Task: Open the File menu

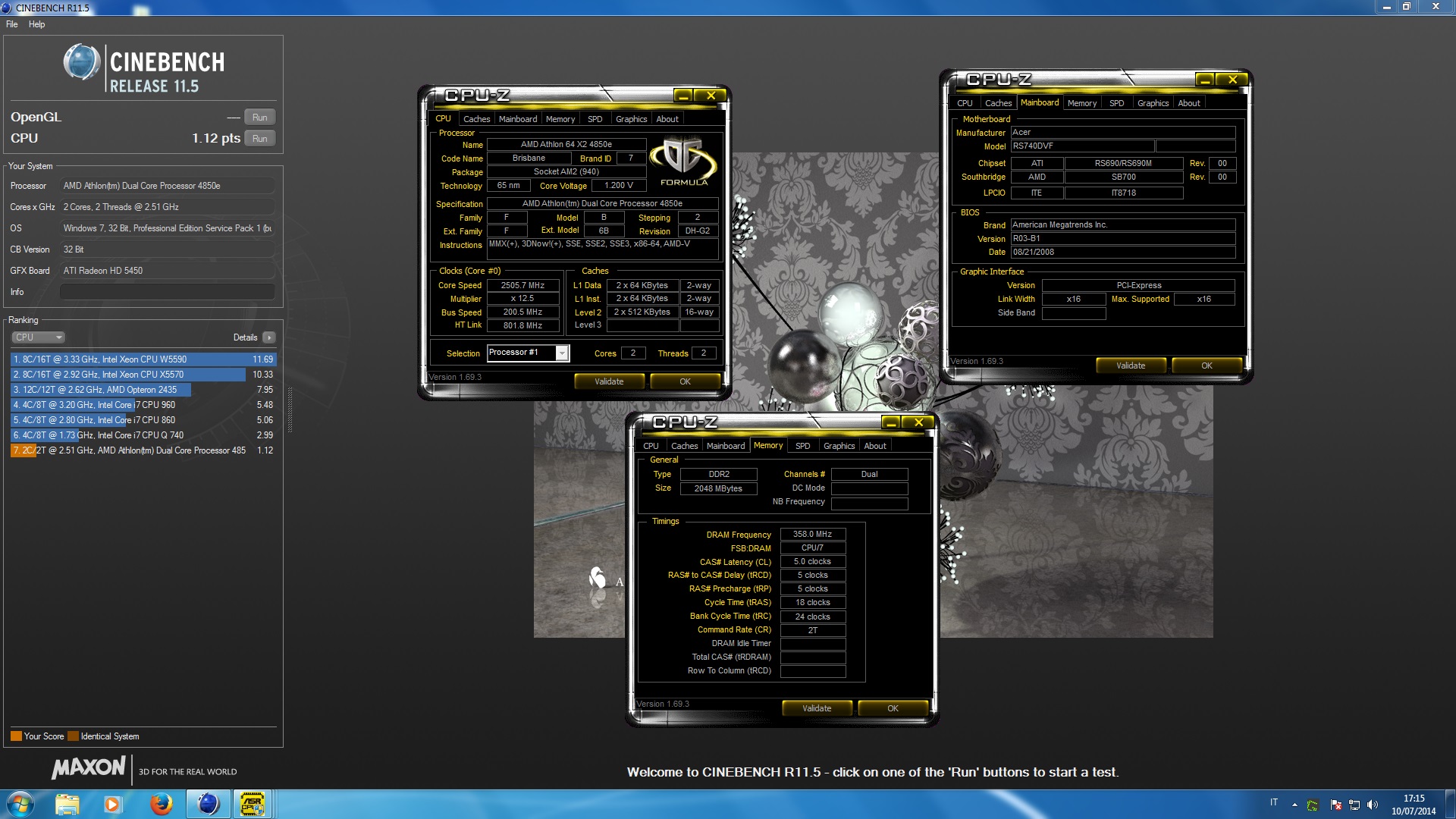Action: point(12,24)
